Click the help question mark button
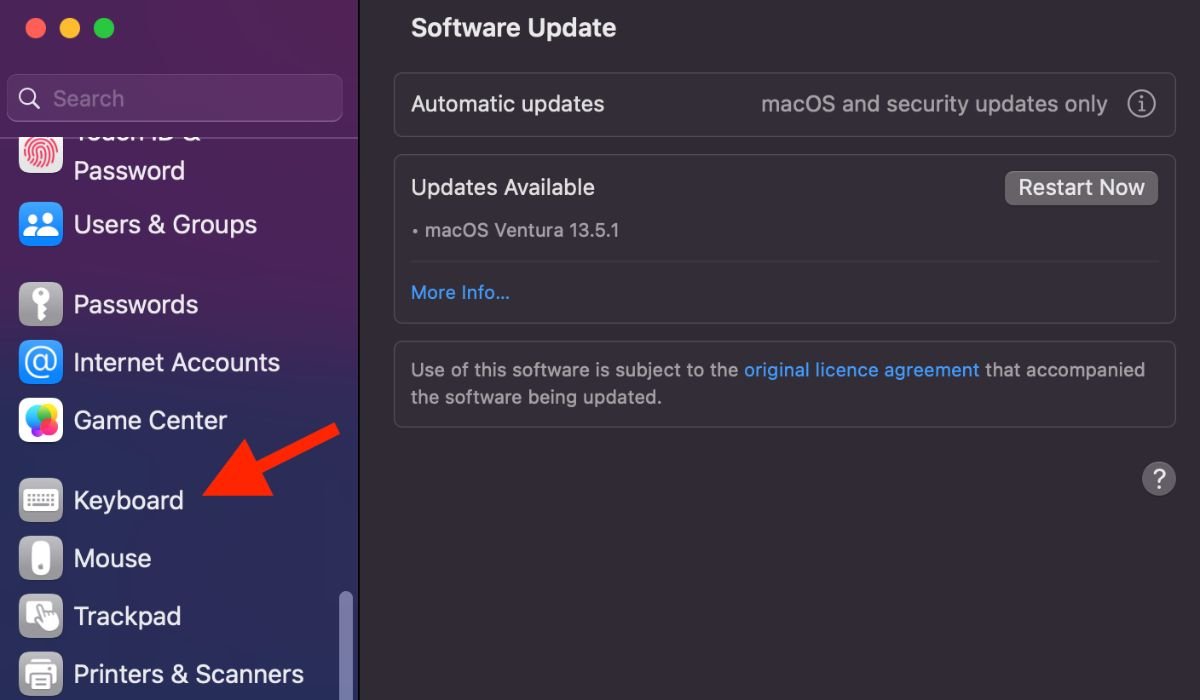The width and height of the screenshot is (1200, 700). [1158, 478]
